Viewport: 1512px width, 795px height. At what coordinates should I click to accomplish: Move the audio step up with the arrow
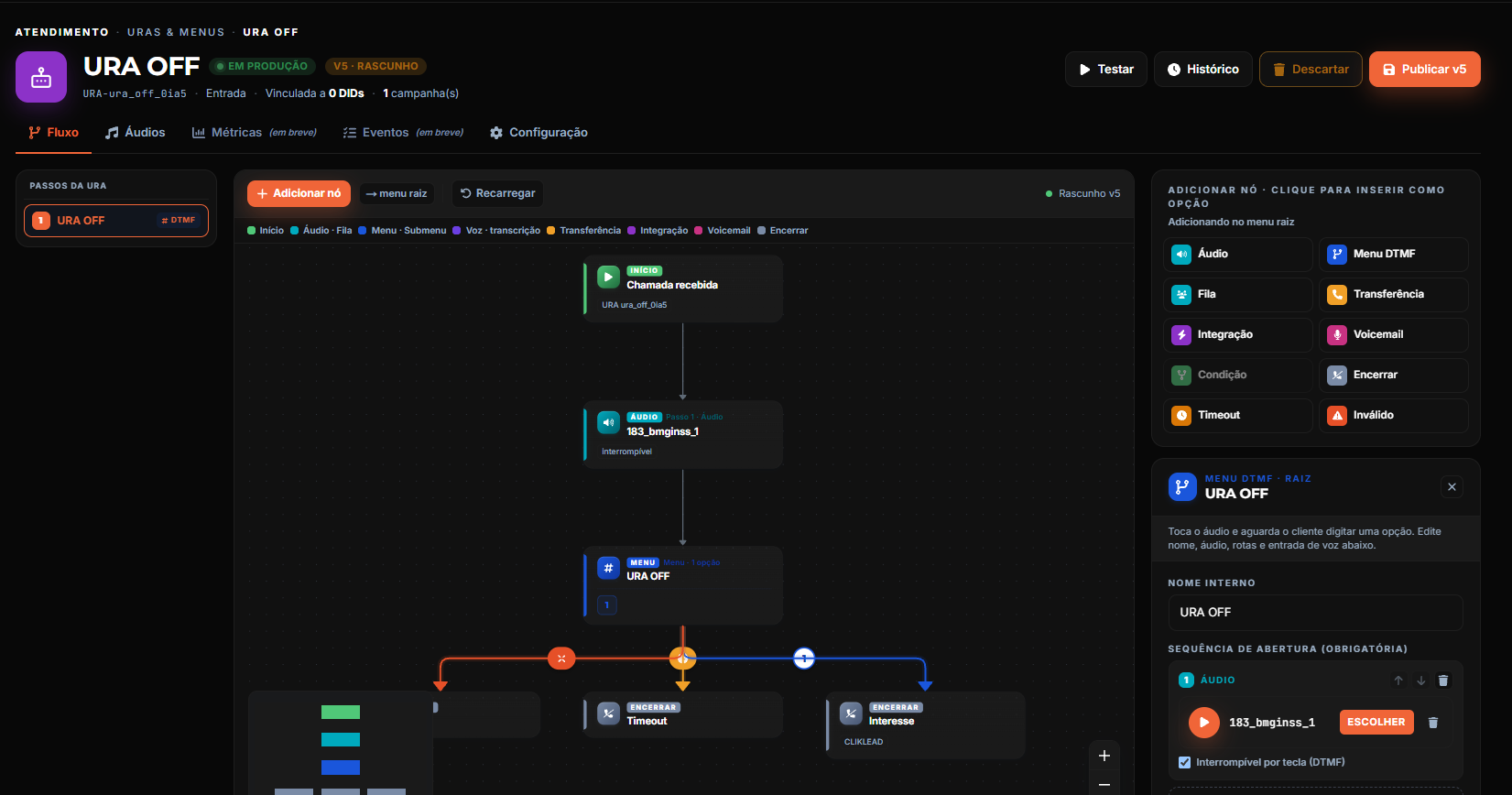tap(1398, 681)
